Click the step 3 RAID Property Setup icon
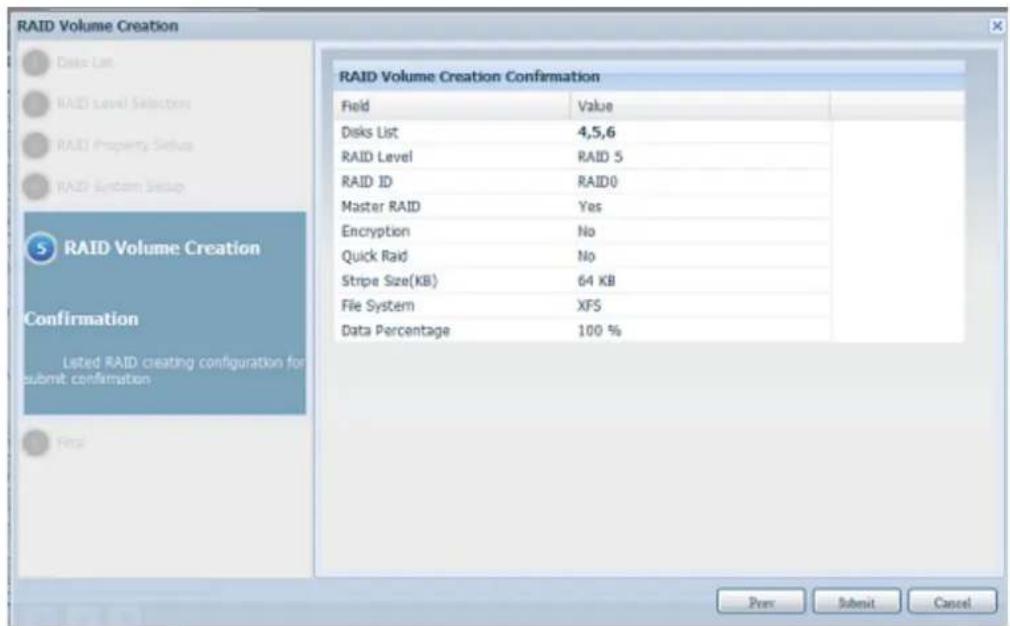The height and width of the screenshot is (626, 1010). [x=36, y=145]
